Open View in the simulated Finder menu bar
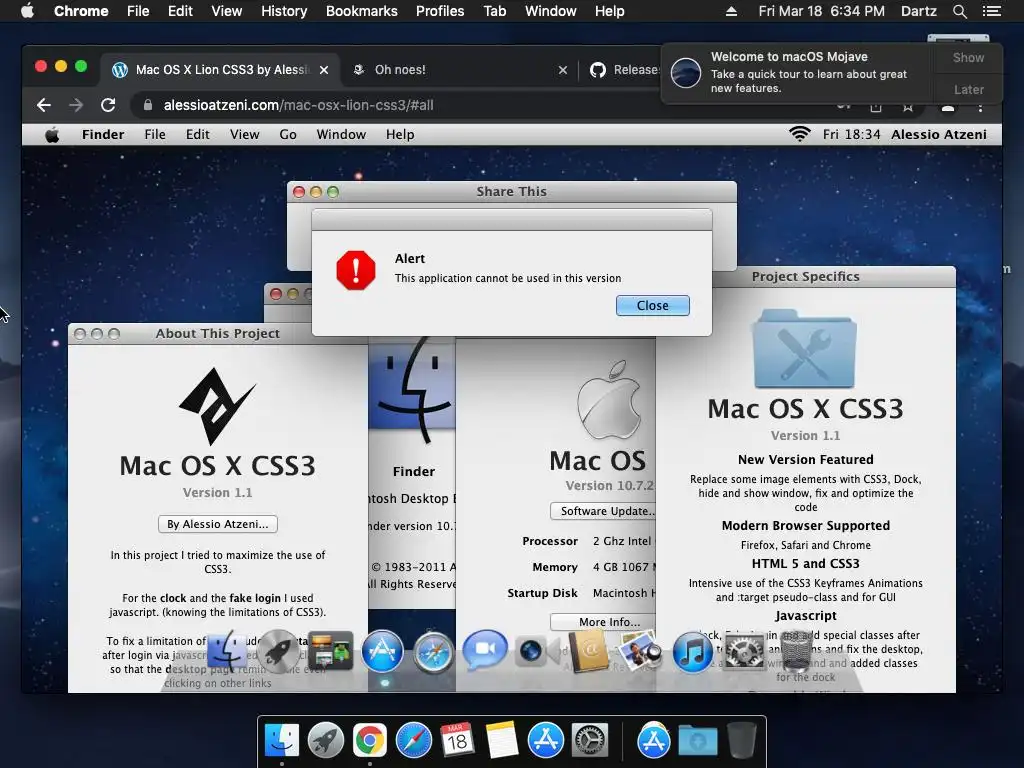 (x=244, y=135)
